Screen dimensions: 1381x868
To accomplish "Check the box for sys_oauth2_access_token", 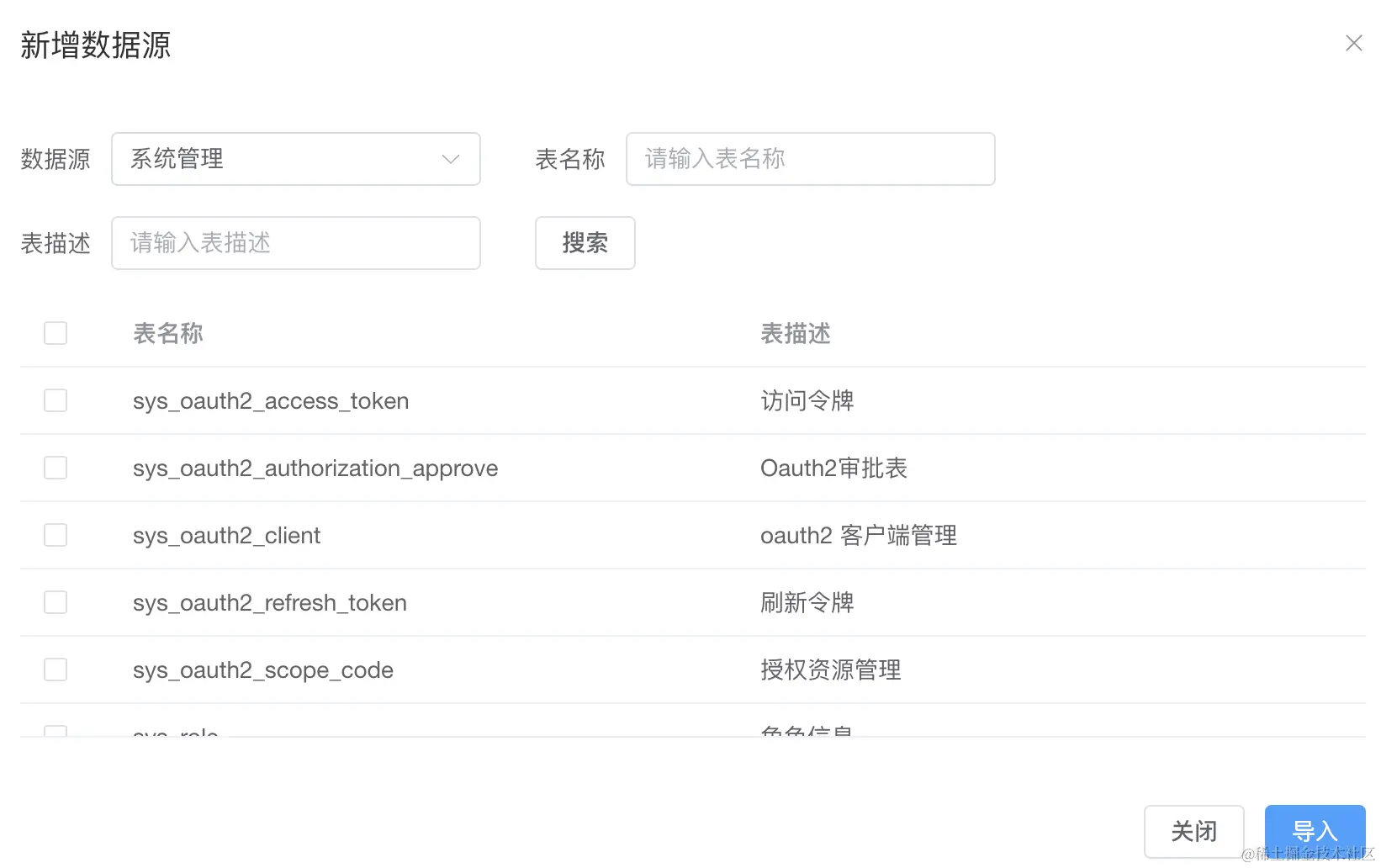I will click(x=56, y=400).
